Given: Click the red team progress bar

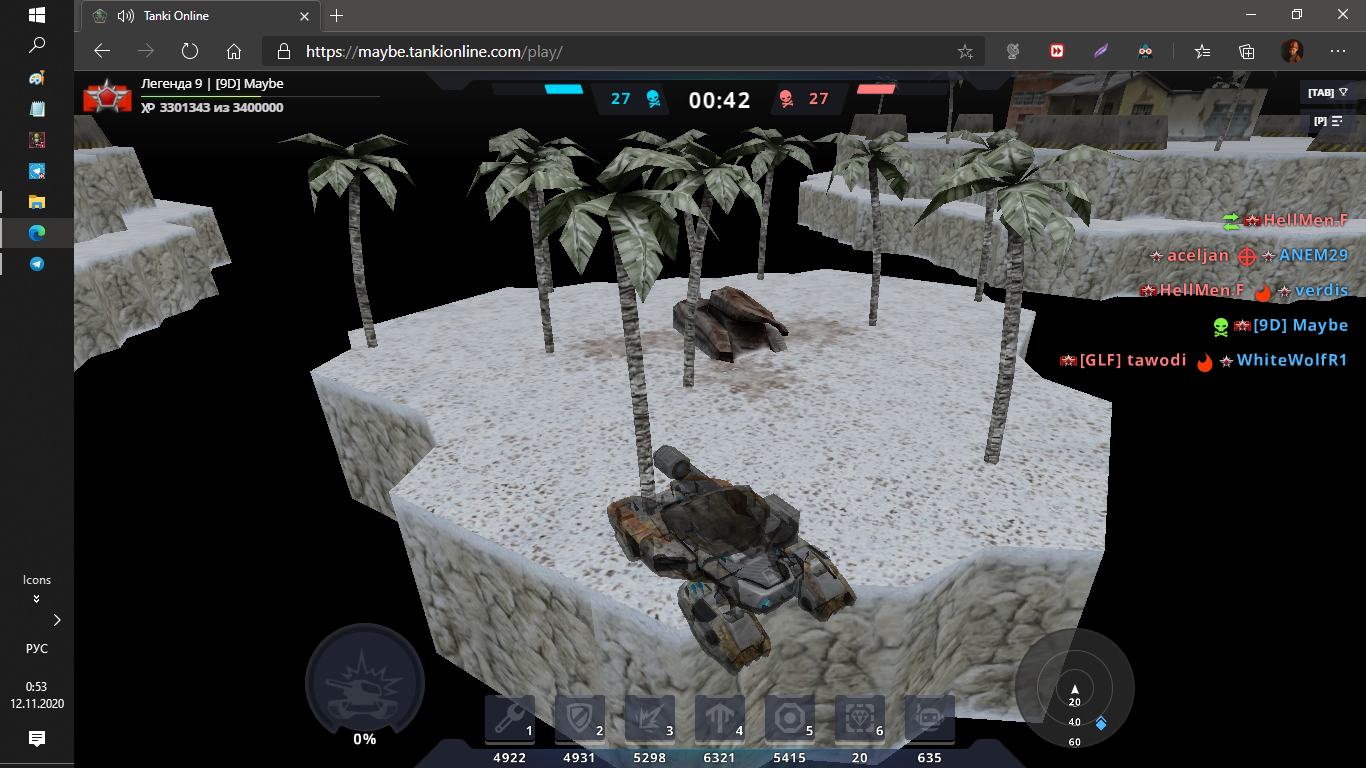Looking at the screenshot, I should coord(876,89).
